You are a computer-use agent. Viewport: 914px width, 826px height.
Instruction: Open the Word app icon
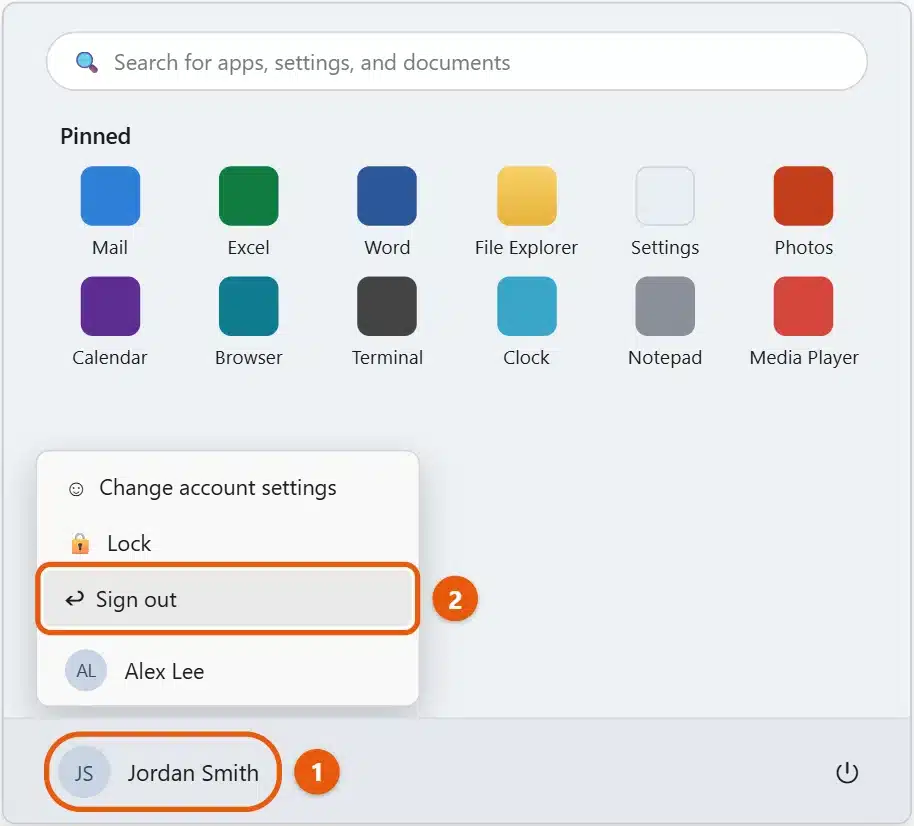(x=387, y=196)
